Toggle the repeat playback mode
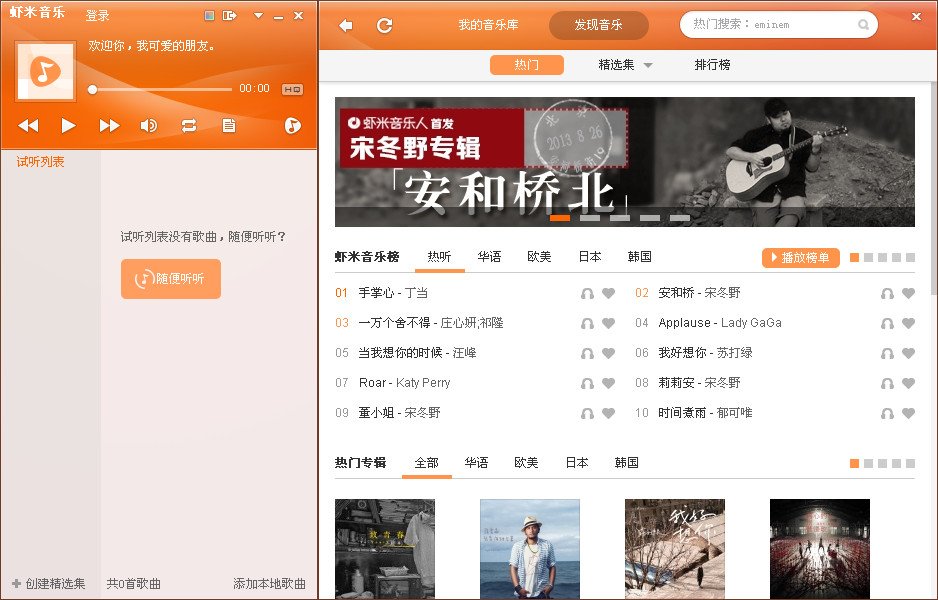938x600 pixels. click(x=189, y=126)
